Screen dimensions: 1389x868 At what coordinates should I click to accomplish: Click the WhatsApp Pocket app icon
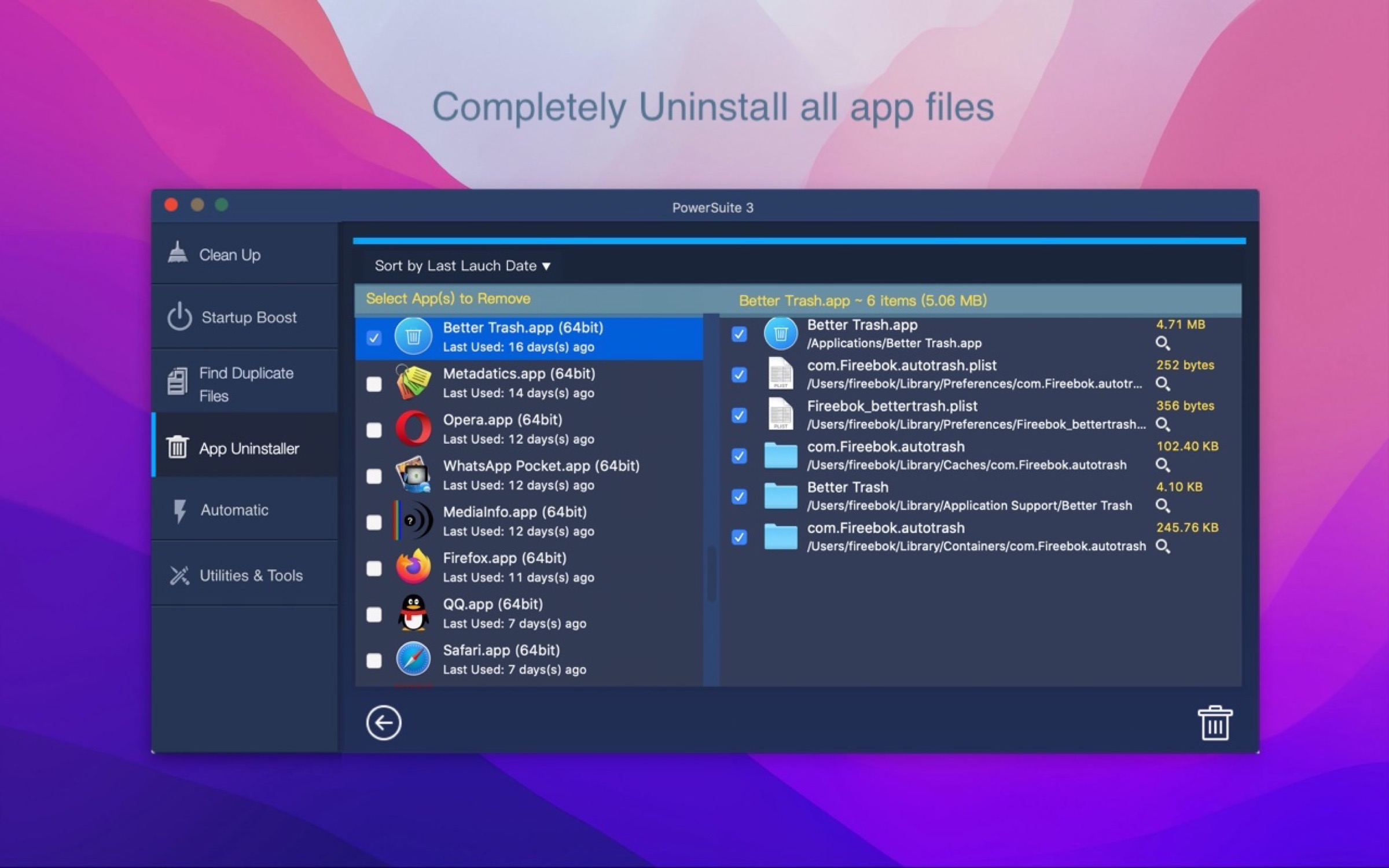point(413,475)
